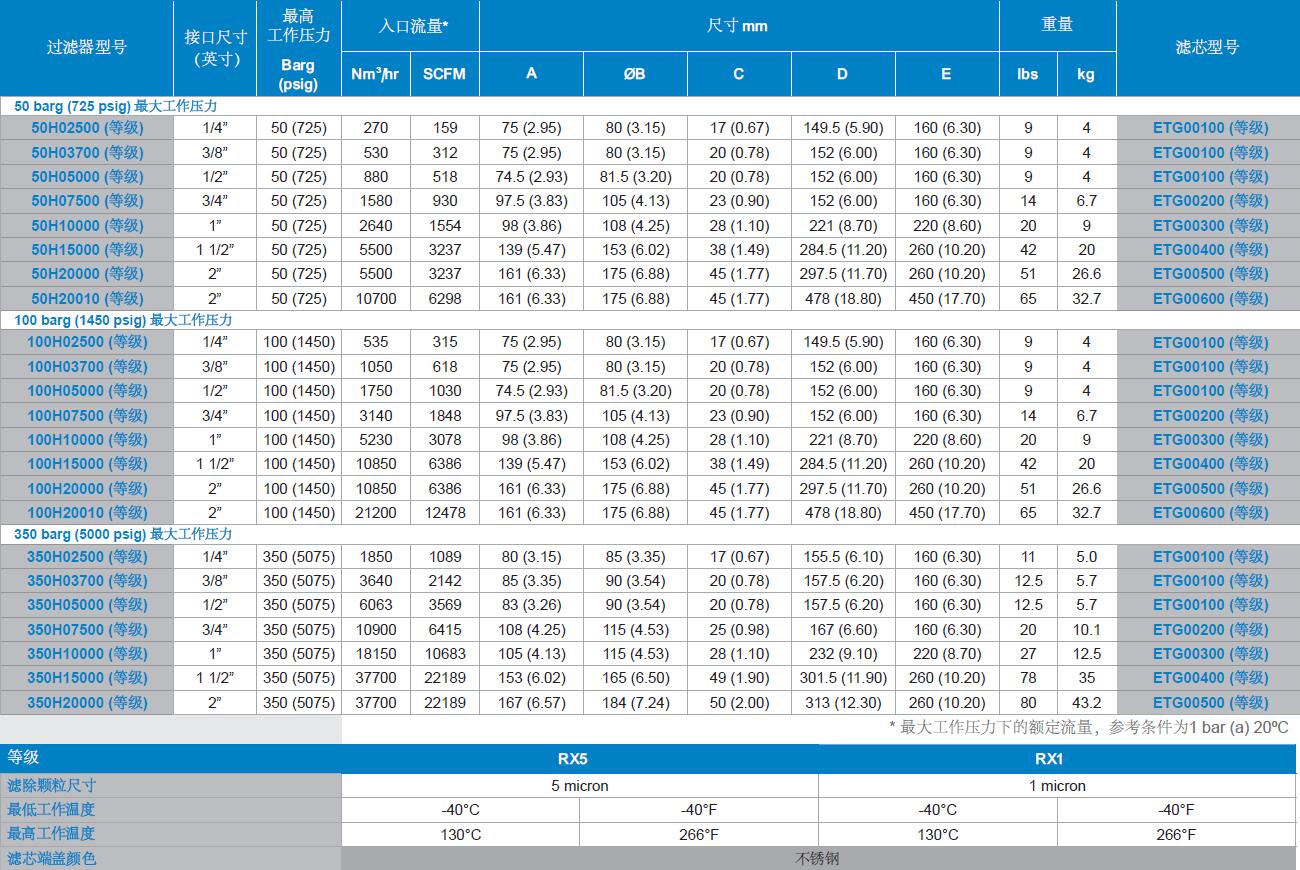Click the lbs weight column header

(1028, 74)
